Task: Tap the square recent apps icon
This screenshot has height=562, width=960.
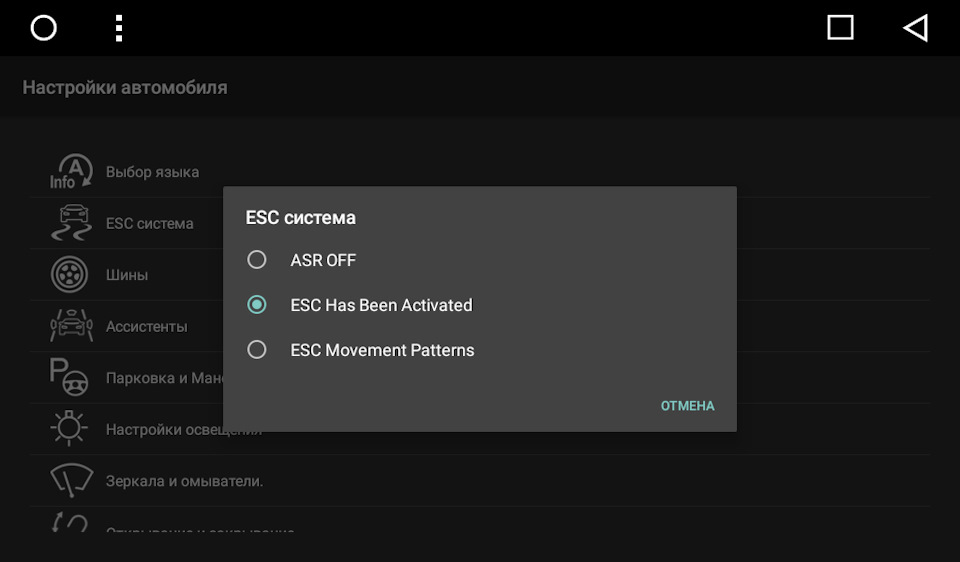Action: pos(840,28)
